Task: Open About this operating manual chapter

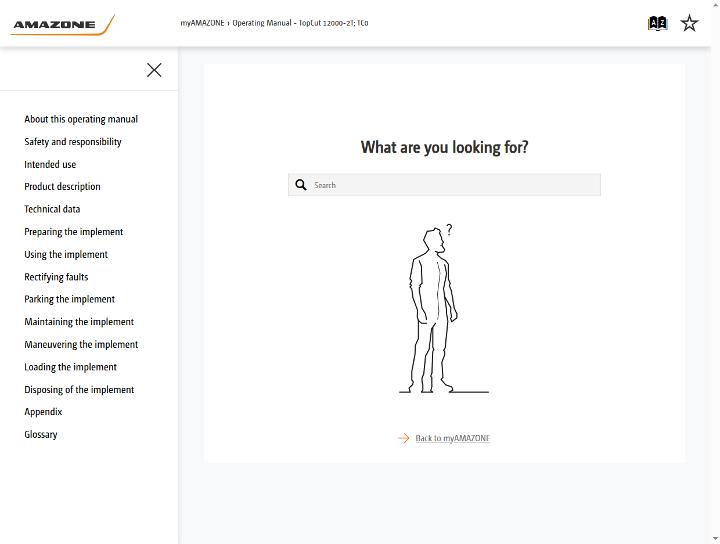Action: [81, 119]
